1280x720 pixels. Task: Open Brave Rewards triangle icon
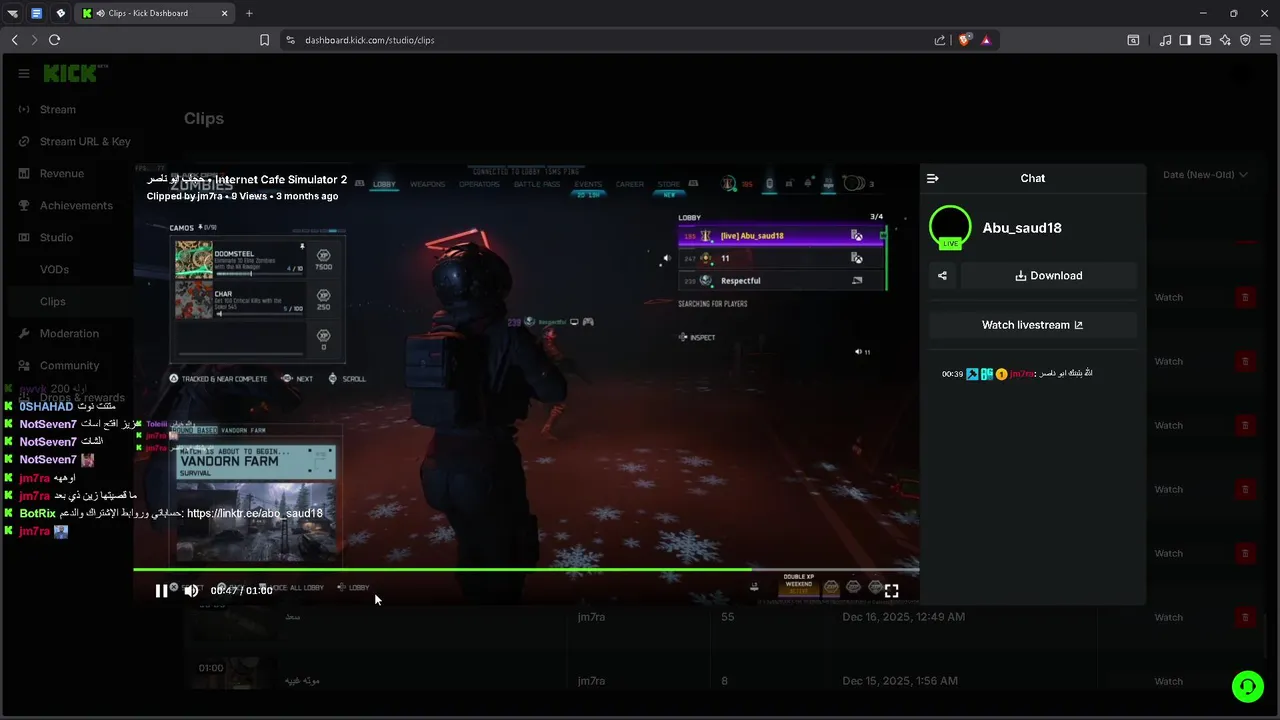point(986,40)
